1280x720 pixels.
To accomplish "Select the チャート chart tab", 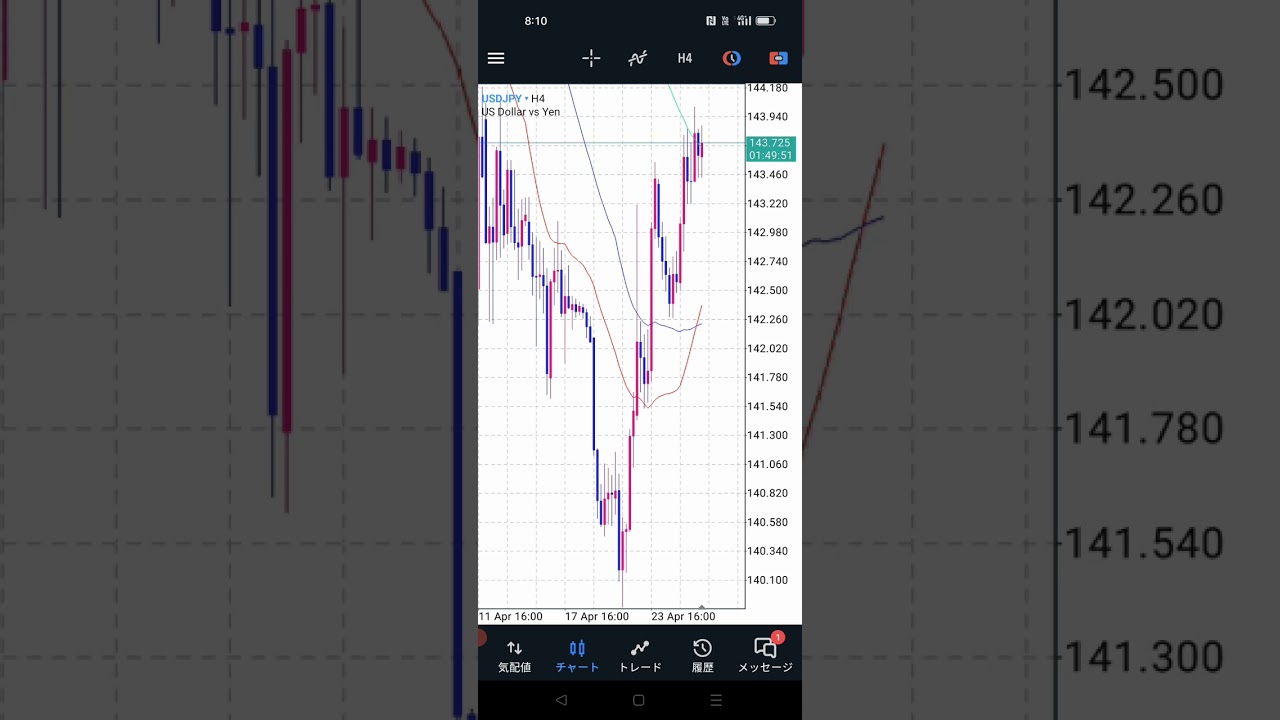I will click(x=577, y=656).
